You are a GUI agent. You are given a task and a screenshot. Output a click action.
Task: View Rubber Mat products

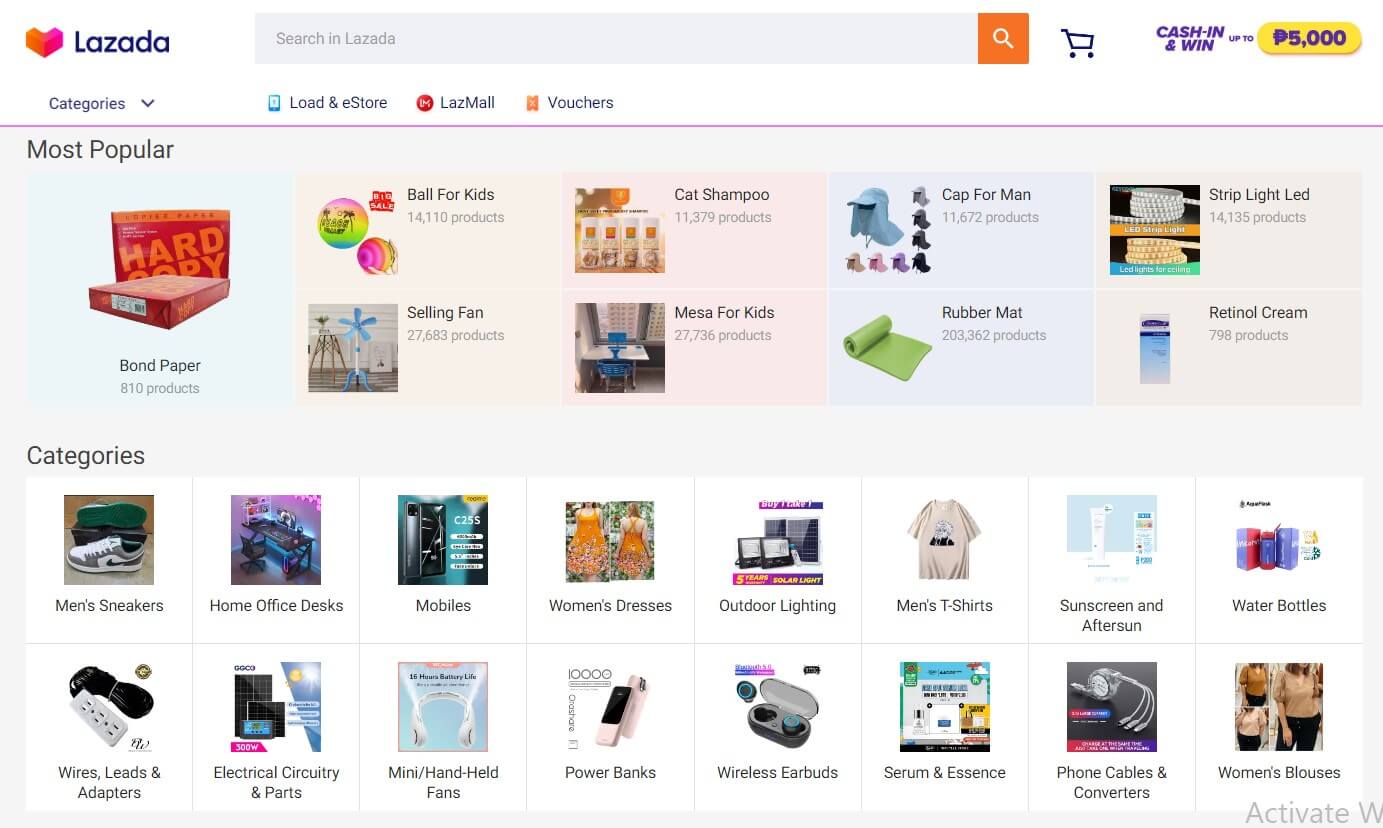point(961,347)
